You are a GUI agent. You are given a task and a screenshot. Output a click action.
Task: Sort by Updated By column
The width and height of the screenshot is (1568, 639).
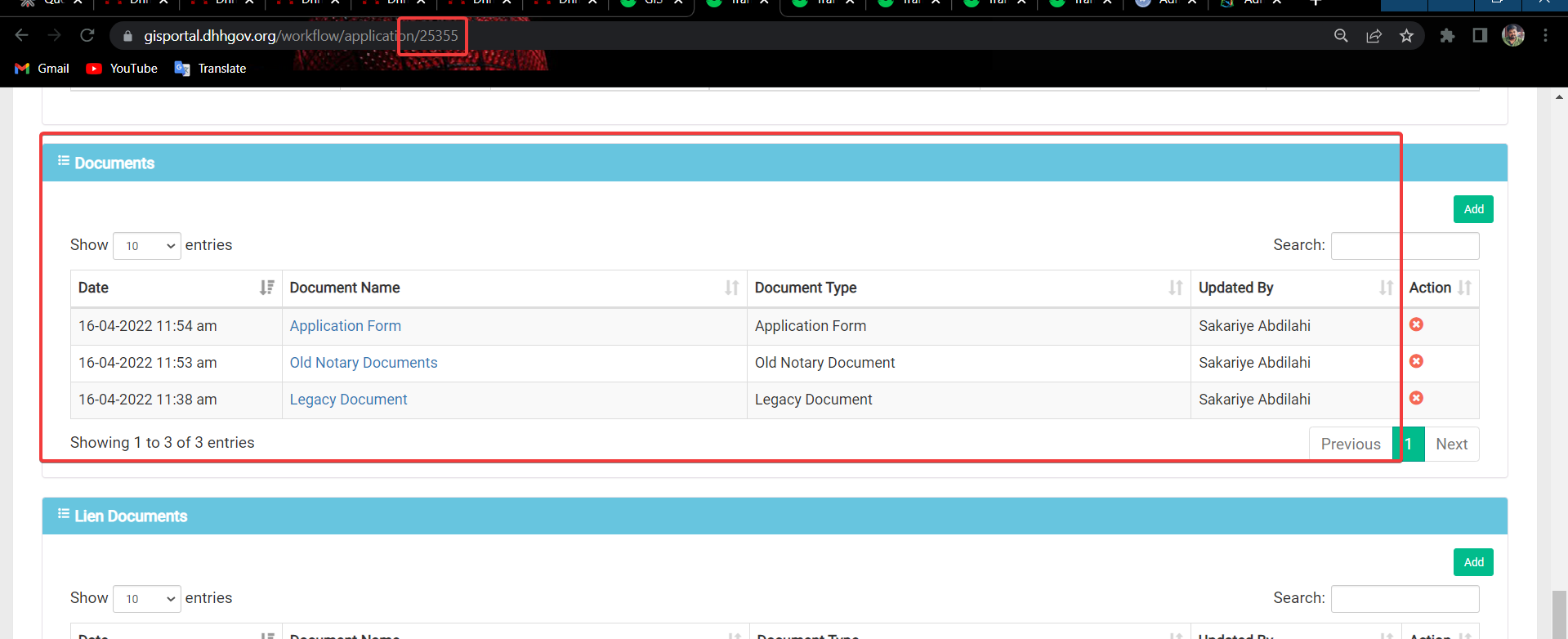pyautogui.click(x=1295, y=288)
